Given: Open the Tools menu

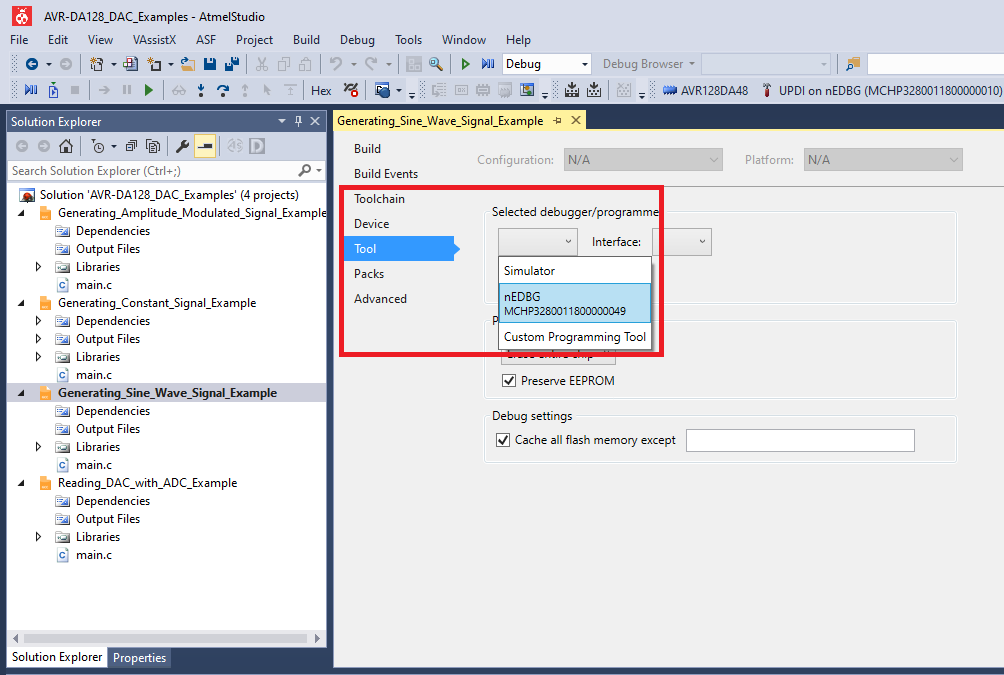Looking at the screenshot, I should point(409,40).
